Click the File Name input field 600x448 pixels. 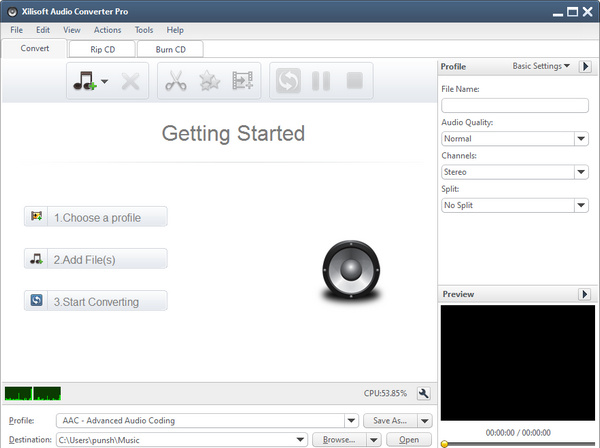514,105
